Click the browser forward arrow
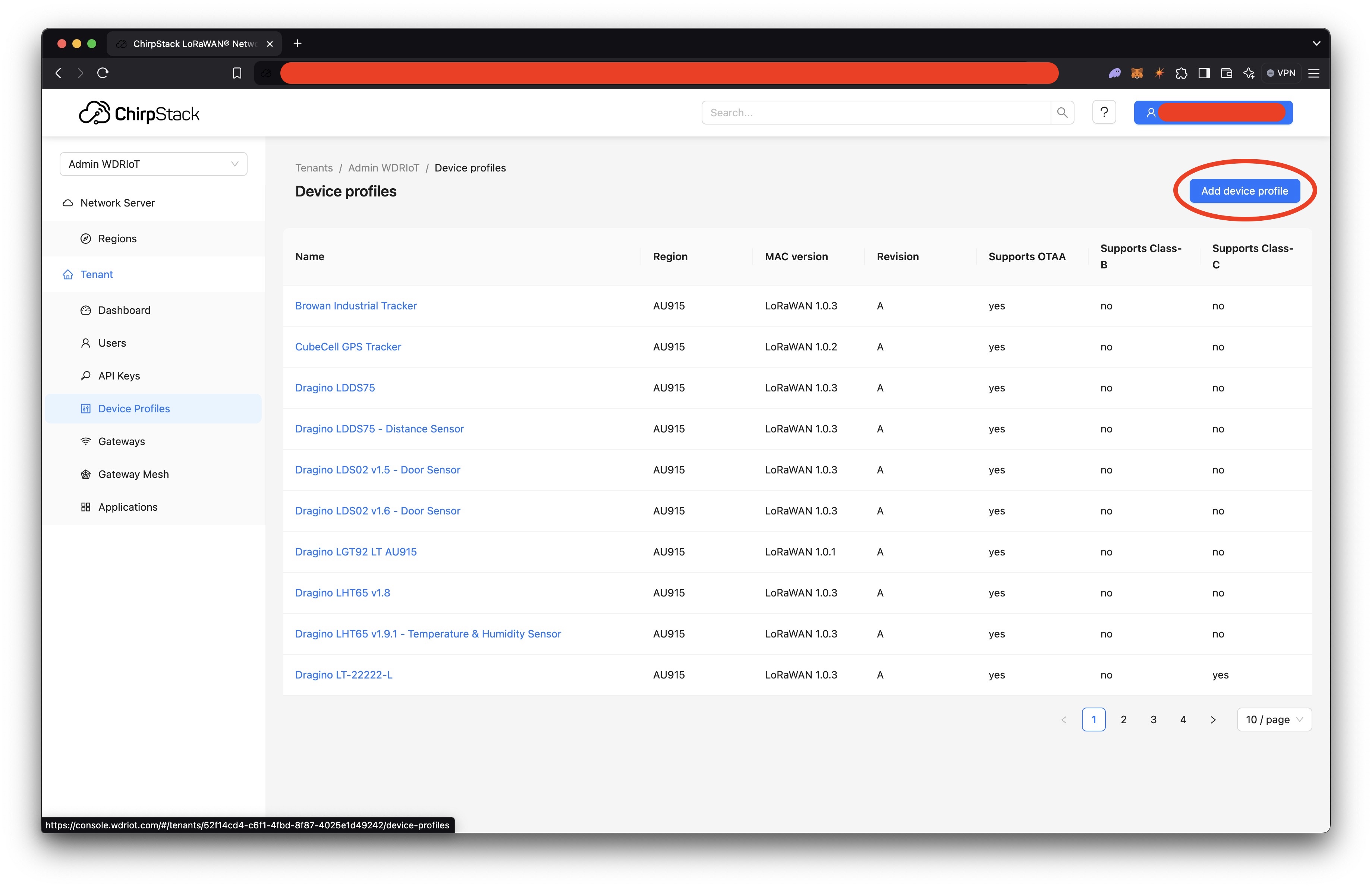1372x888 pixels. (x=80, y=73)
